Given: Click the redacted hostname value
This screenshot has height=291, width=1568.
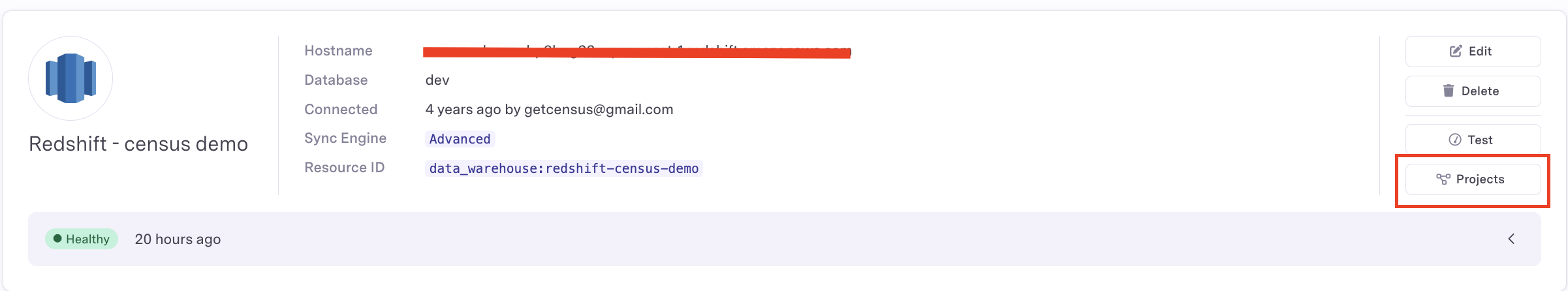Looking at the screenshot, I should 636,52.
